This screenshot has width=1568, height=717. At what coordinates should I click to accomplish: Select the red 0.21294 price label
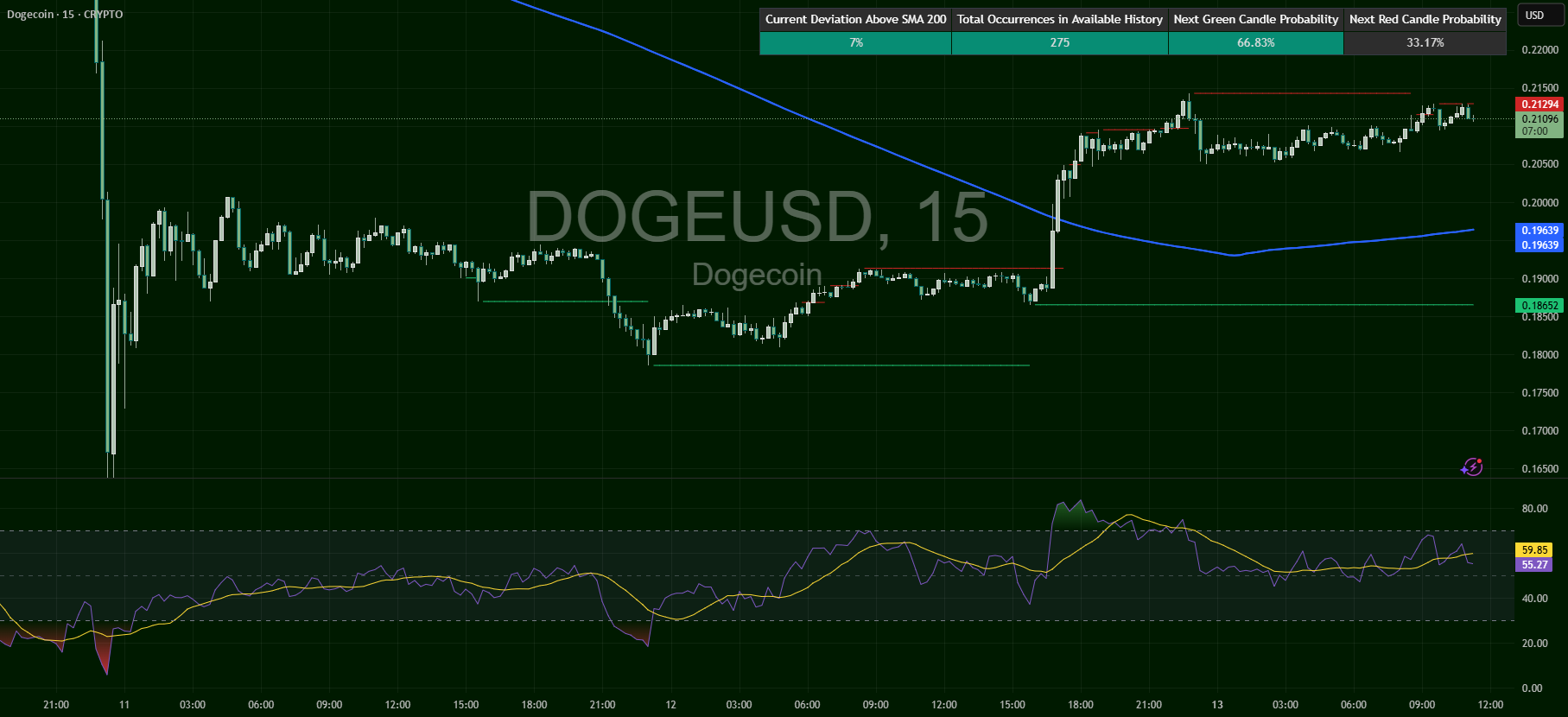1539,105
